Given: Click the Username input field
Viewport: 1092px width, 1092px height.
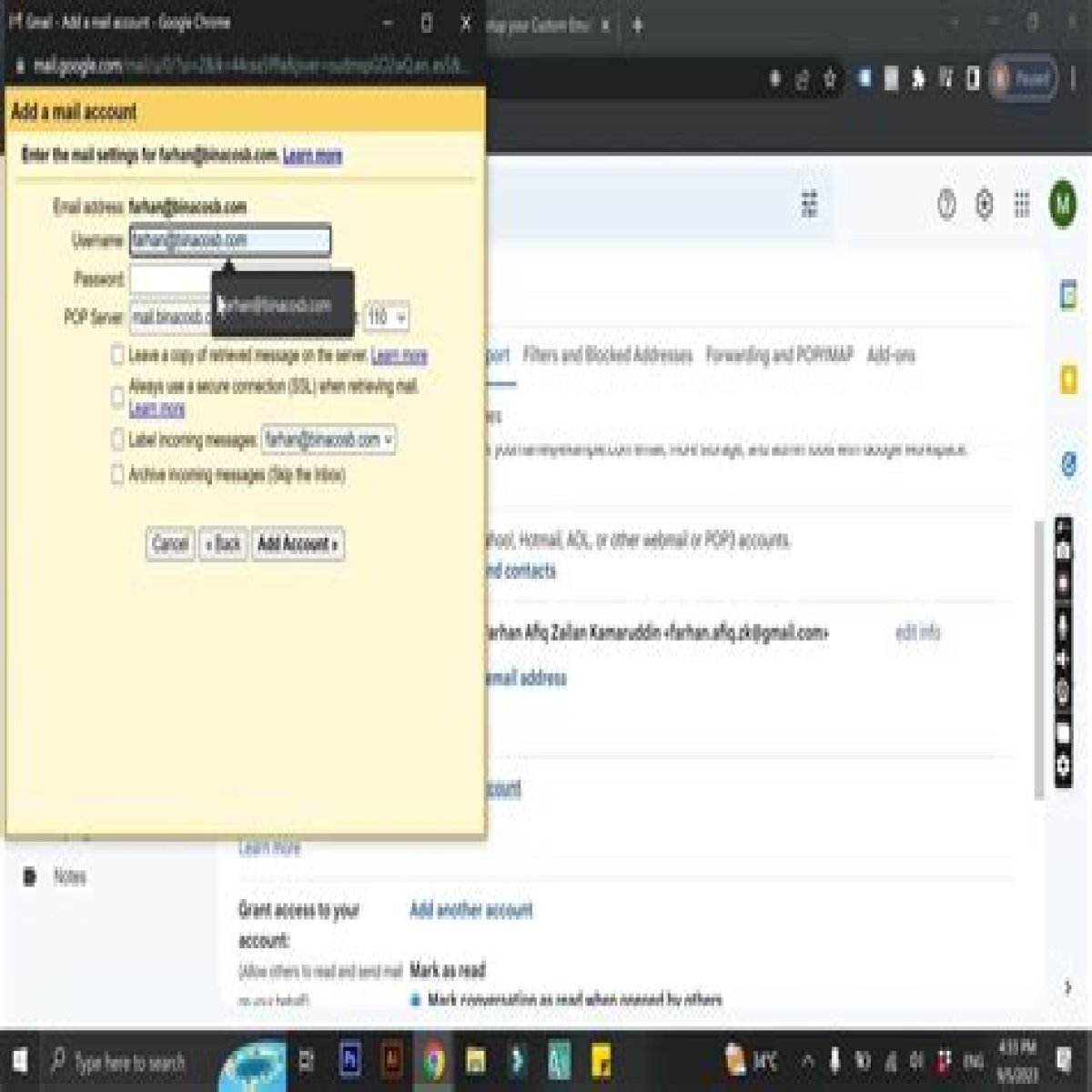Looking at the screenshot, I should point(229,240).
